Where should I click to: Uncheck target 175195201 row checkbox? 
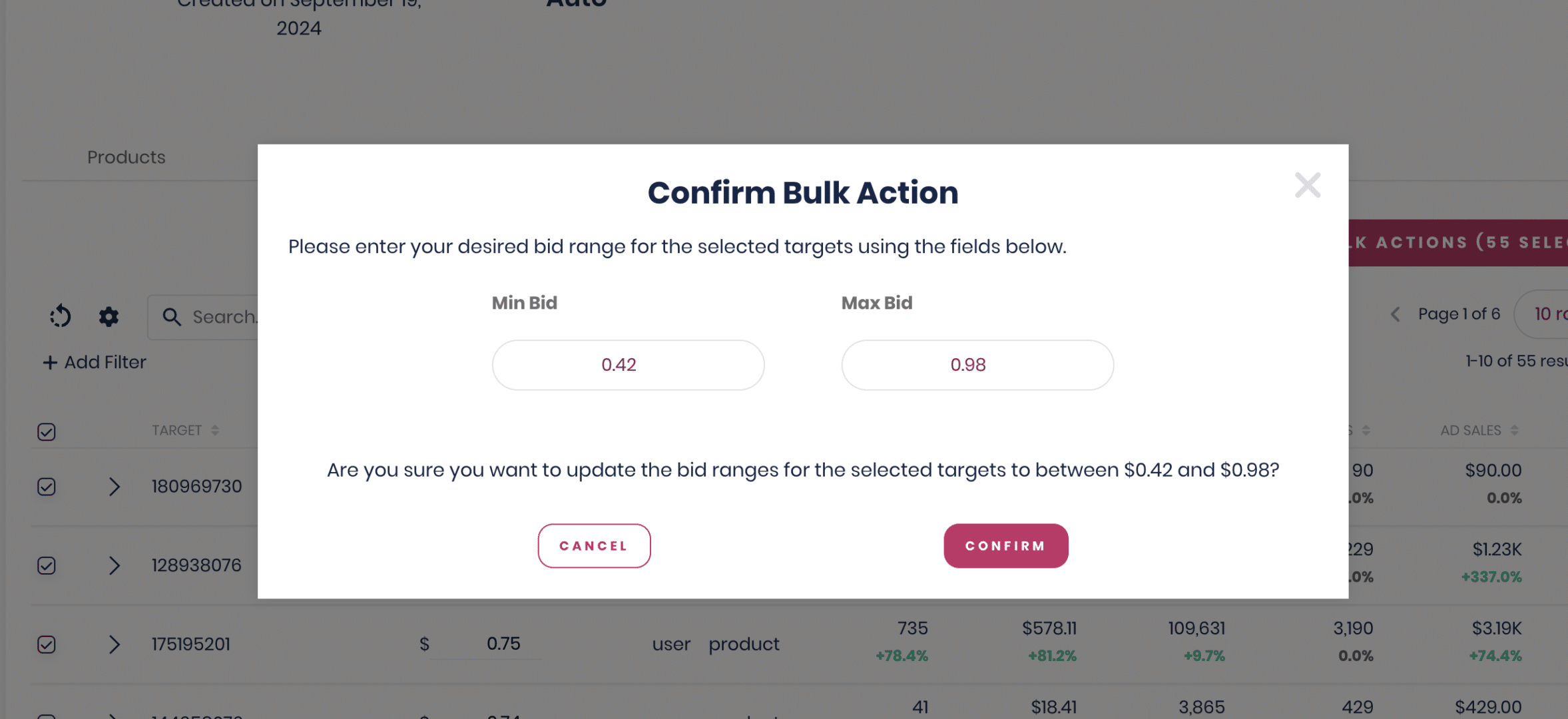(47, 644)
